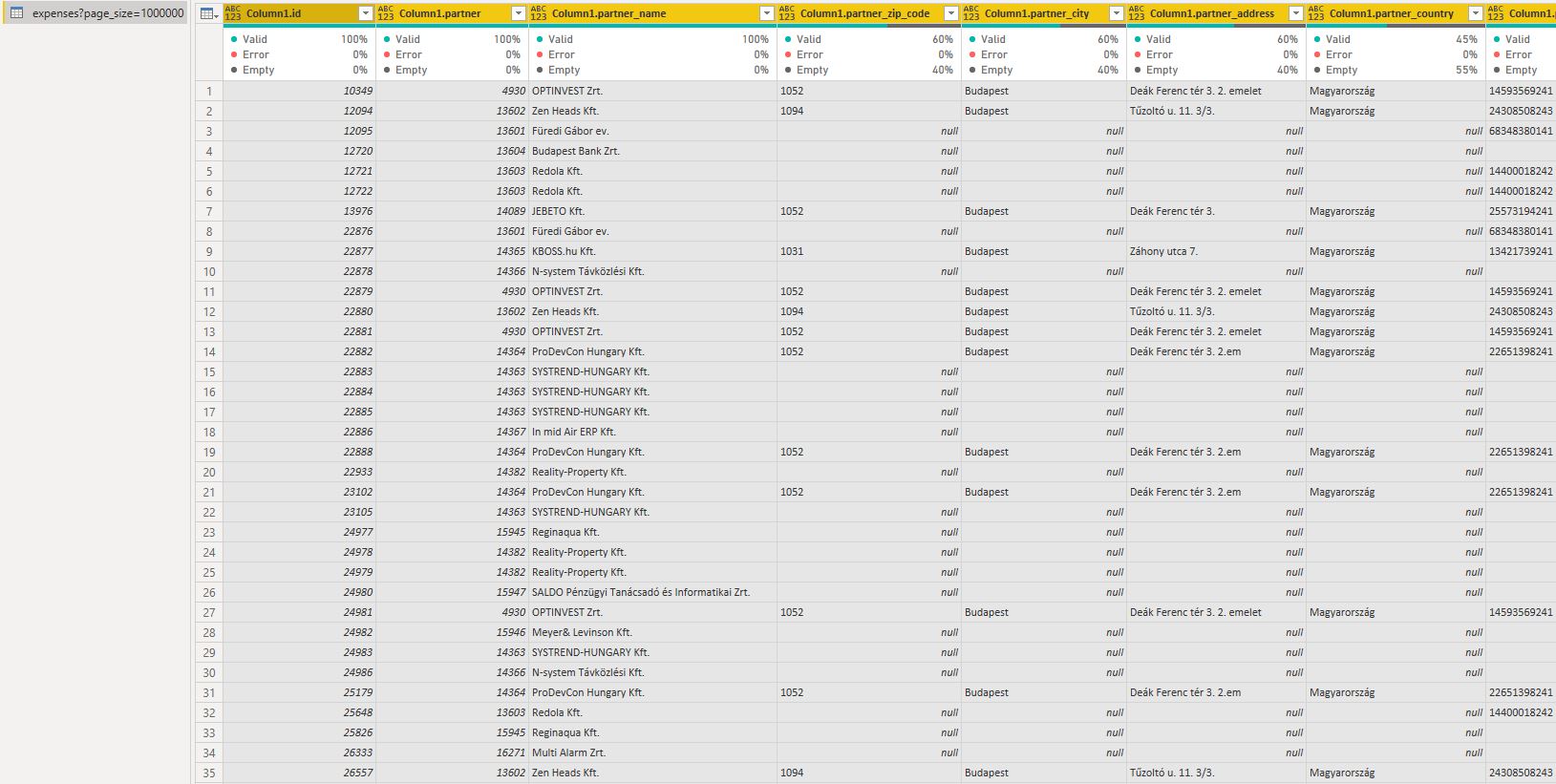Select row number 9 header

pos(209,251)
